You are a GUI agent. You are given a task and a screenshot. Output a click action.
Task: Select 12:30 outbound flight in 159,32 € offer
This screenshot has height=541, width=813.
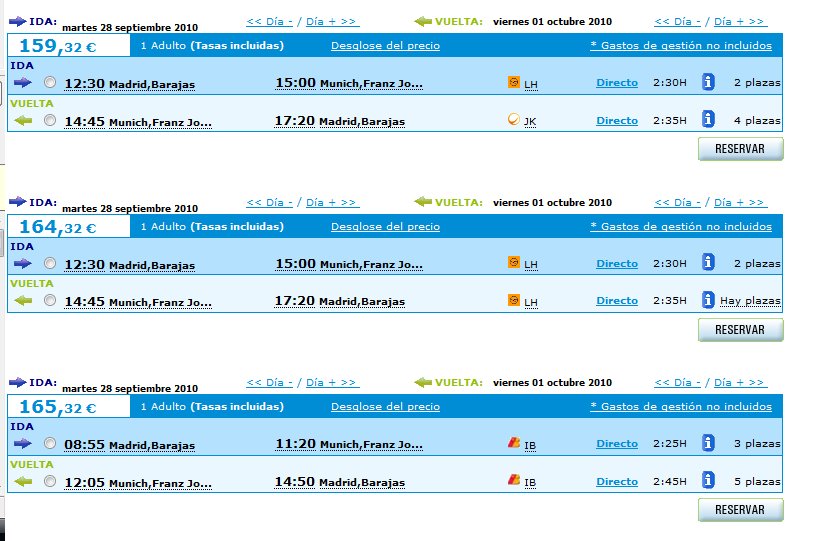[50, 82]
